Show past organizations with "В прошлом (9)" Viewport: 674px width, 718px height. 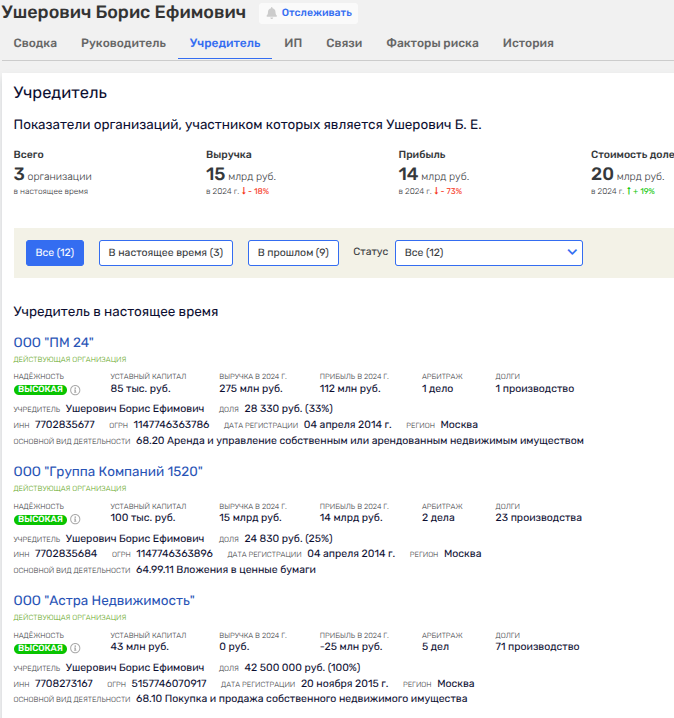(293, 253)
